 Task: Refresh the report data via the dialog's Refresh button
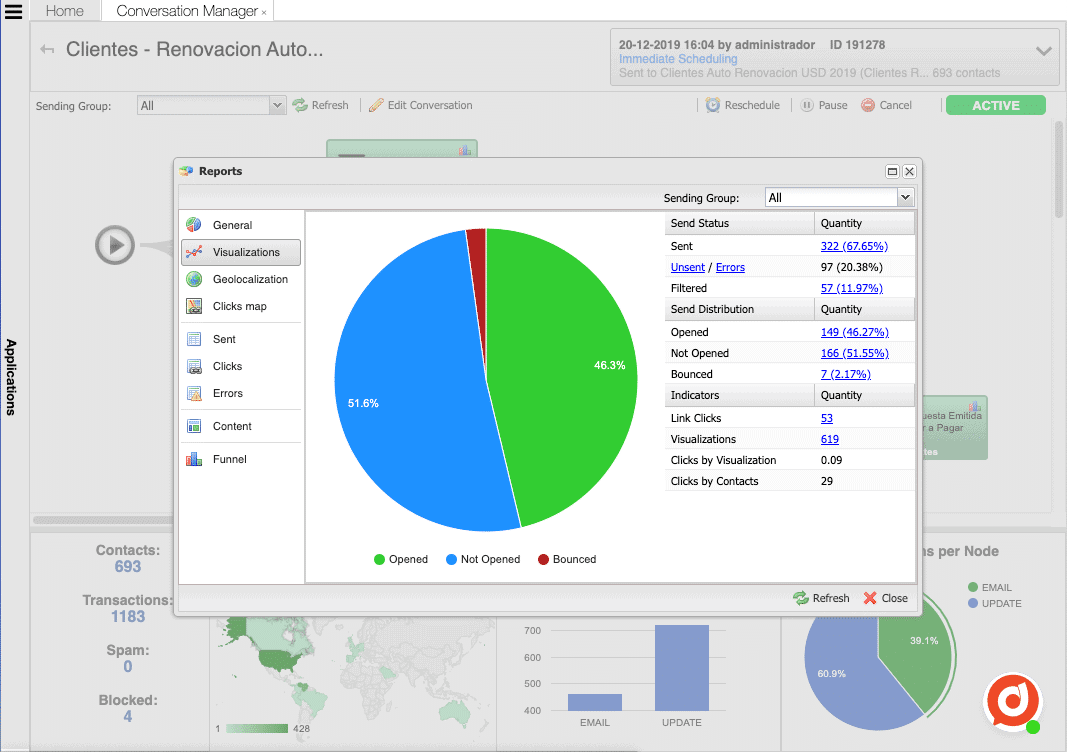pos(821,597)
